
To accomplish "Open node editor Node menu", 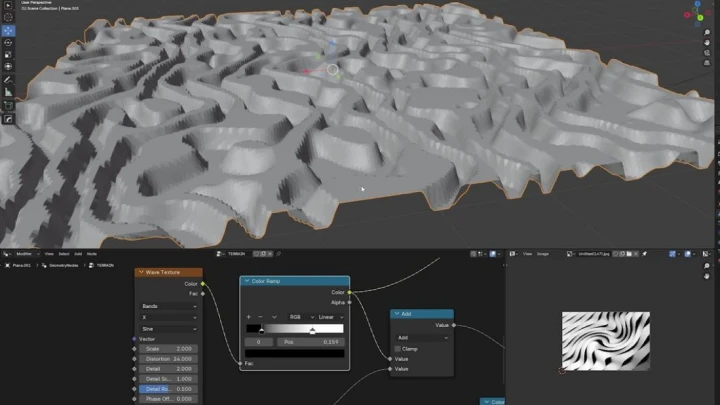I will pos(92,253).
